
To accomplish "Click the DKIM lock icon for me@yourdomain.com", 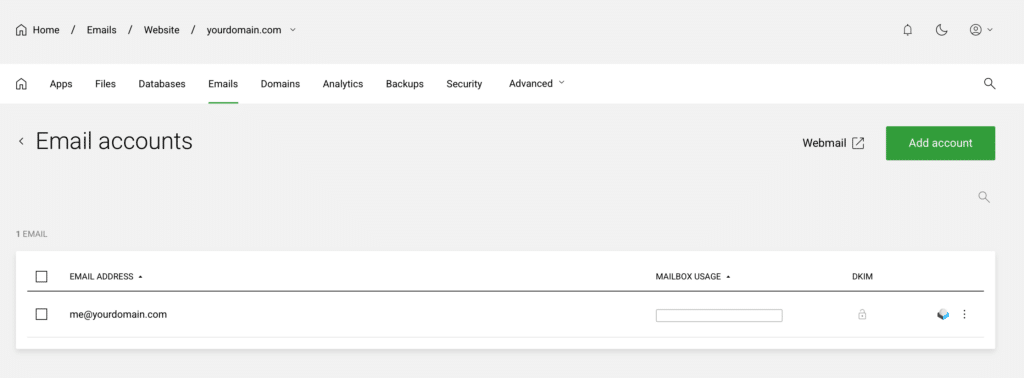I will pyautogui.click(x=862, y=315).
